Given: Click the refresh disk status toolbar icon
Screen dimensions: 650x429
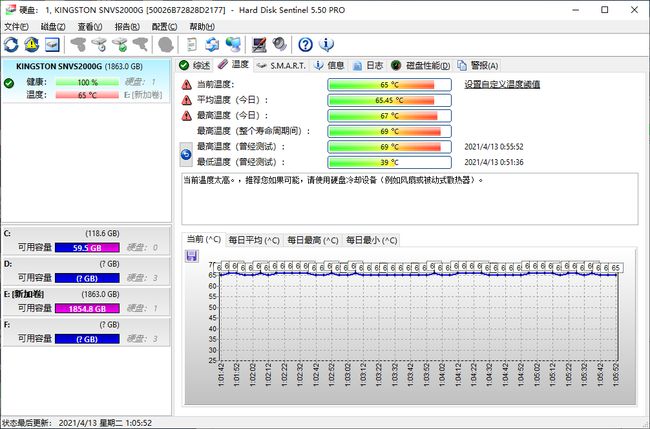Looking at the screenshot, I should (x=11, y=44).
